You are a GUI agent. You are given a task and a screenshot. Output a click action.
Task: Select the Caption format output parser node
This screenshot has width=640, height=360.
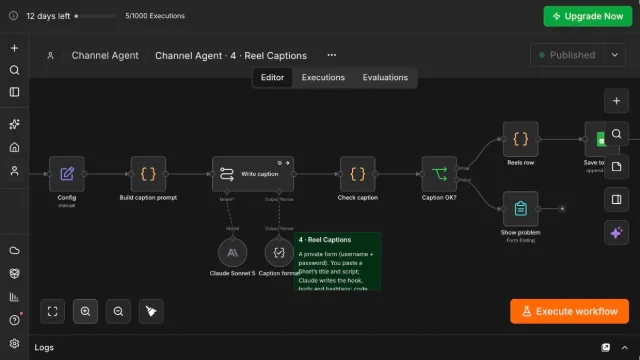pos(279,253)
